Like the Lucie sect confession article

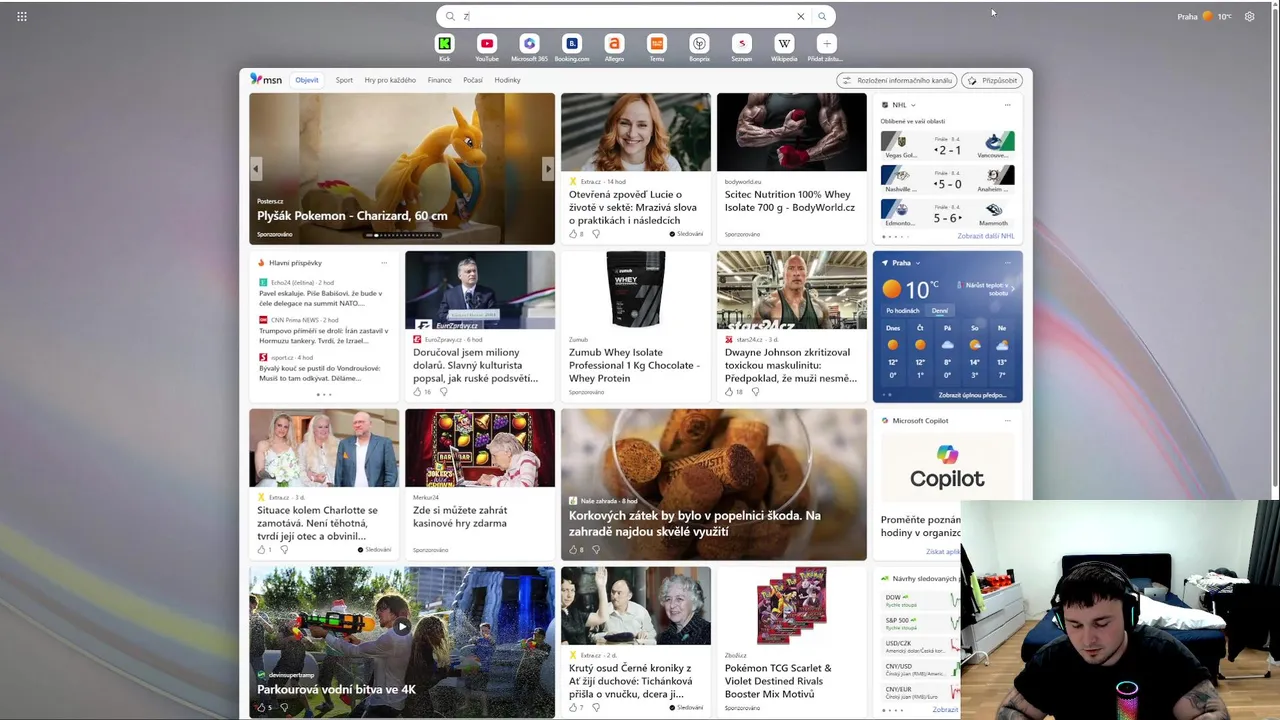tap(574, 234)
